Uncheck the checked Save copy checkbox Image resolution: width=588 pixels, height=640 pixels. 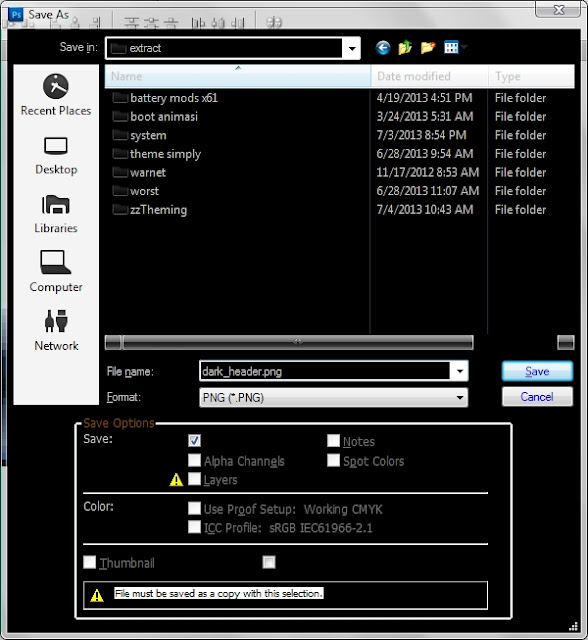click(194, 440)
